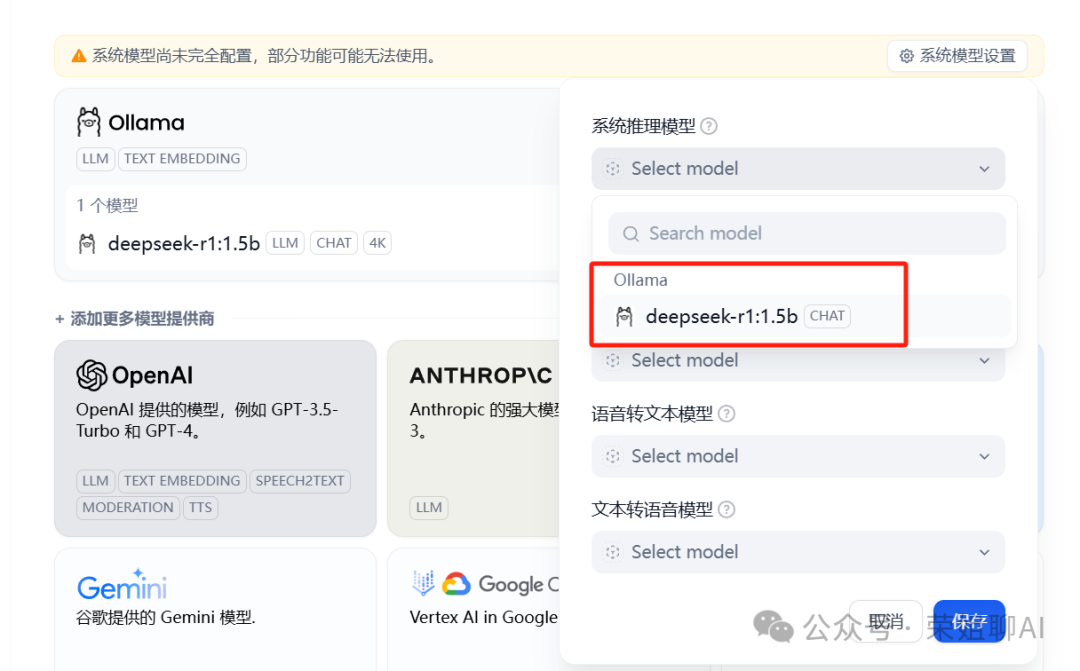Click the Gemini logo
This screenshot has height=671, width=1080.
point(121,585)
